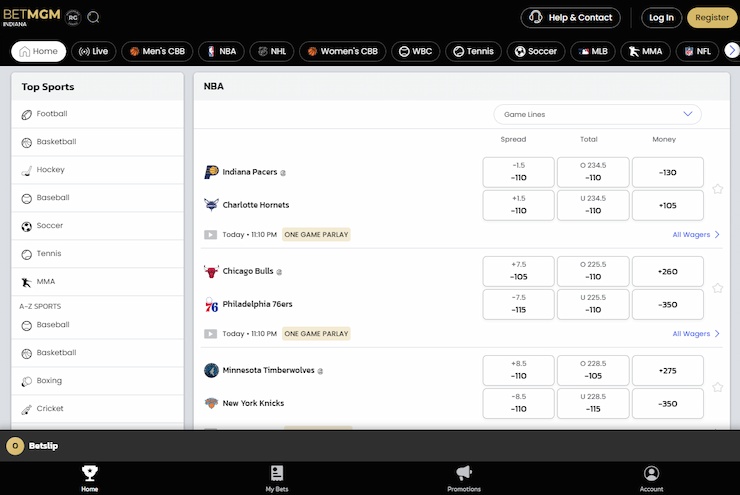This screenshot has height=495, width=740.
Task: Open the Game Lines dropdown
Action: pos(597,114)
